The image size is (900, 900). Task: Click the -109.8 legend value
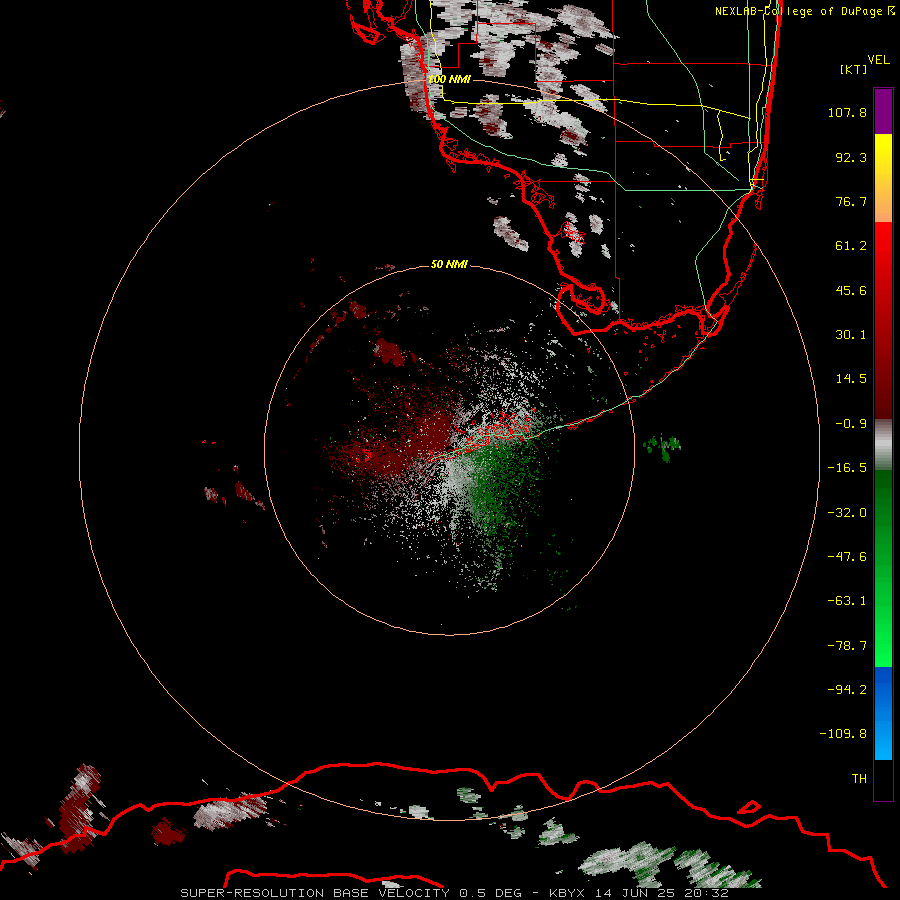coord(843,734)
